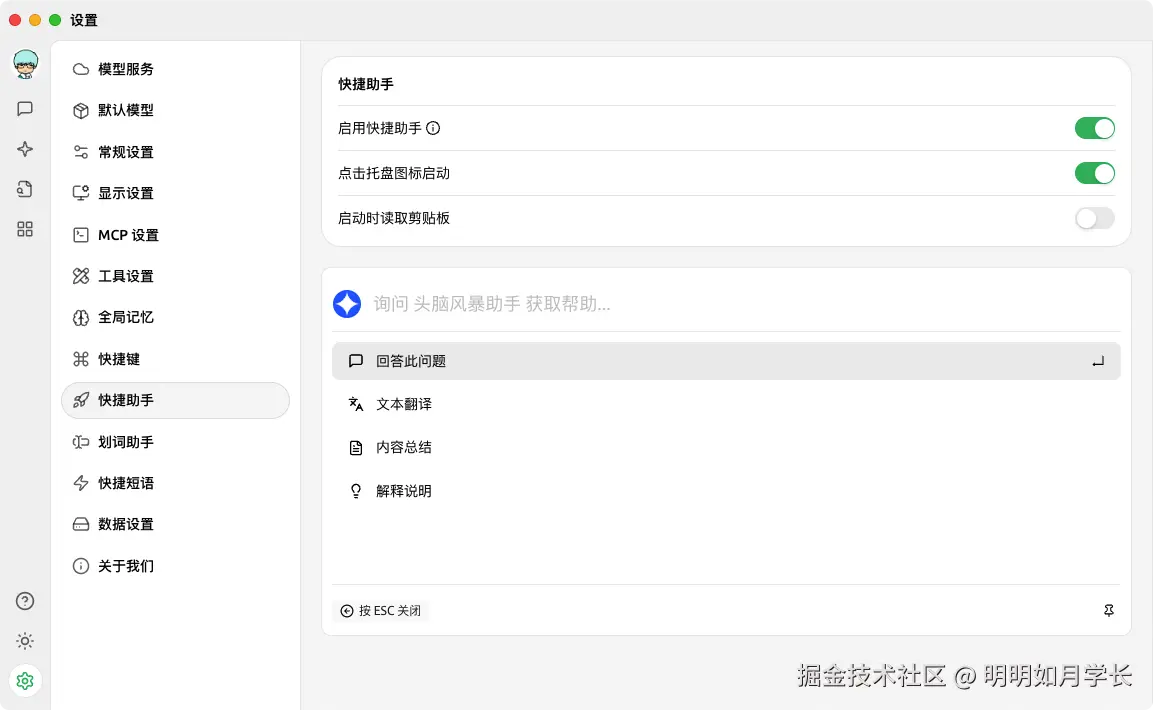Click the green settings gear icon
Image resolution: width=1153 pixels, height=710 pixels.
pos(25,681)
